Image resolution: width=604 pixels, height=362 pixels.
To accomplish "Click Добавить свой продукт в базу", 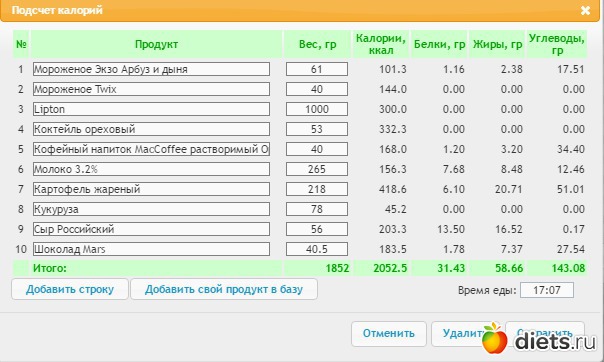I will tap(224, 289).
